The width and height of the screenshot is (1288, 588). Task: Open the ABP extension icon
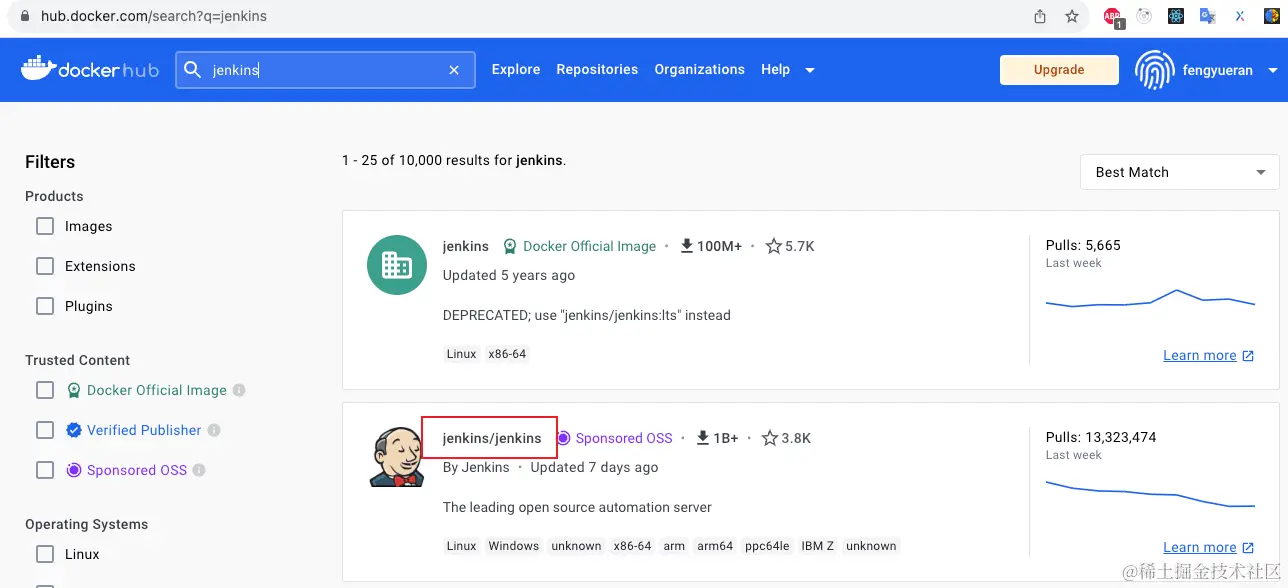(x=1113, y=17)
